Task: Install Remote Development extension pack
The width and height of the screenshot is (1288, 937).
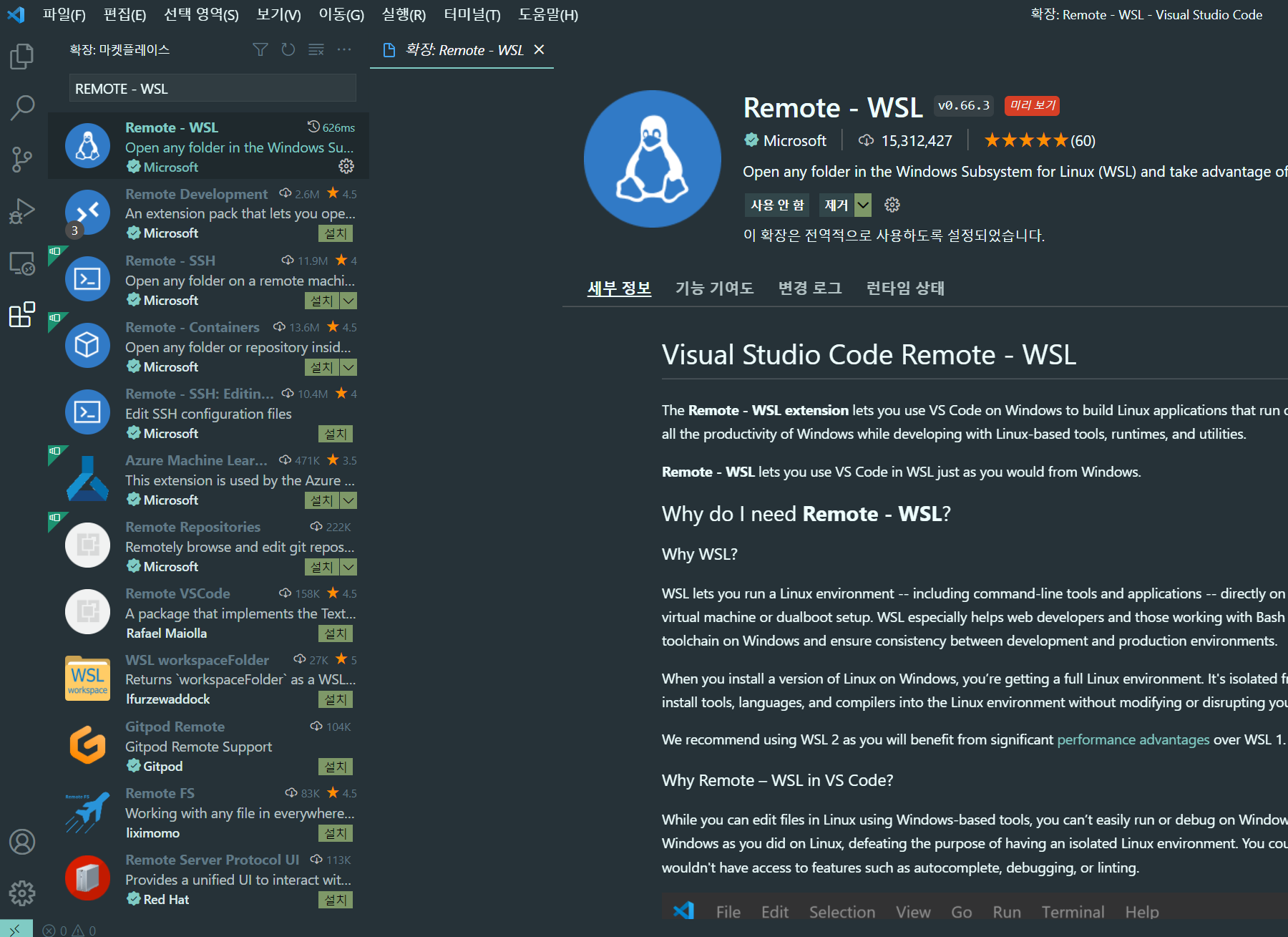Action: pyautogui.click(x=336, y=233)
